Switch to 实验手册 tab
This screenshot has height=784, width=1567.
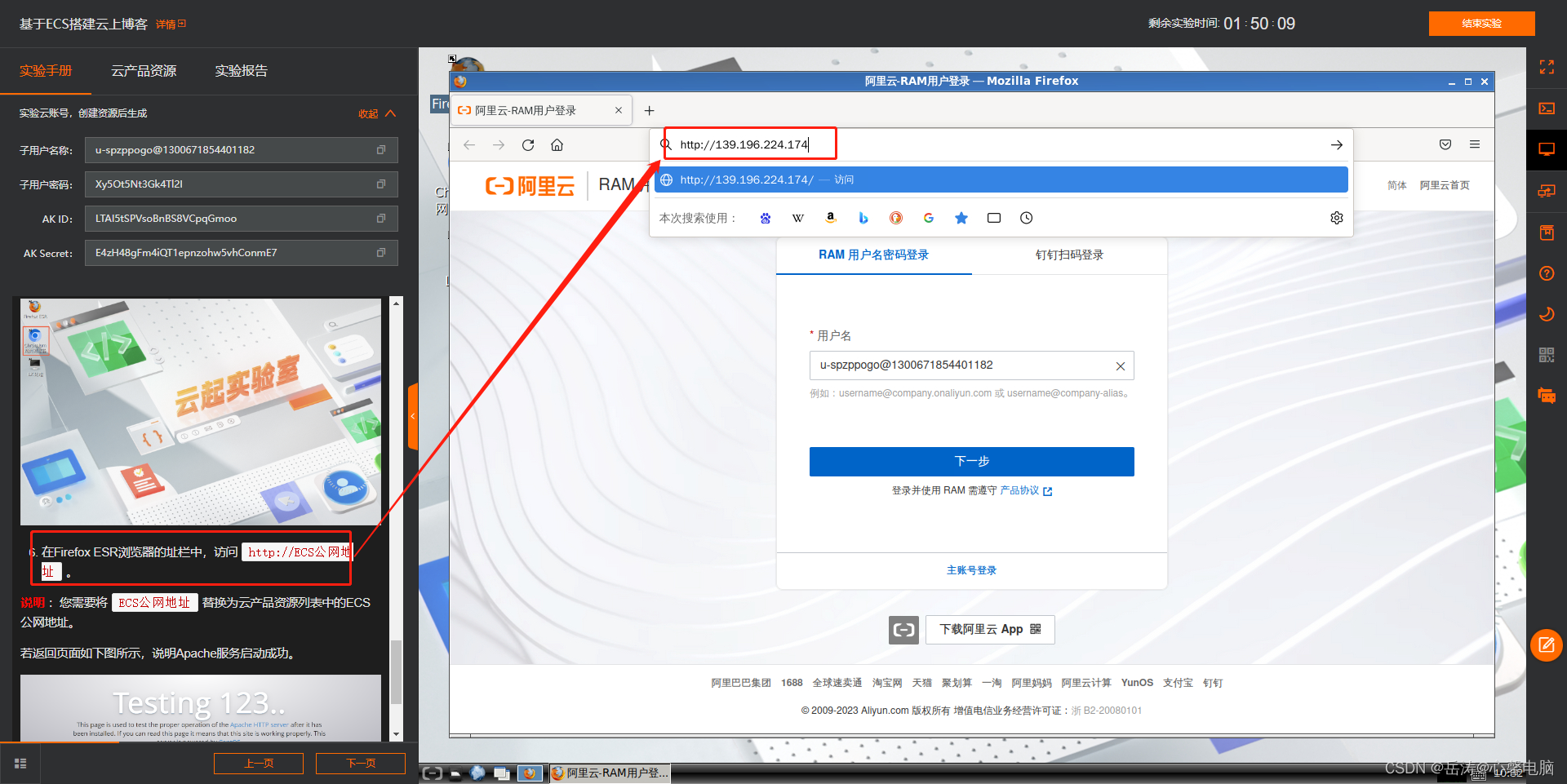tap(46, 71)
